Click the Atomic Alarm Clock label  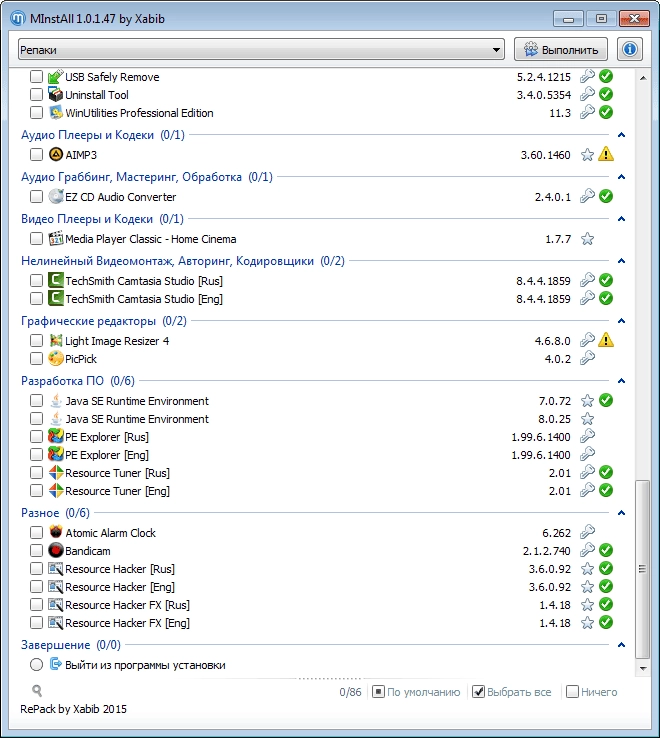(110, 533)
